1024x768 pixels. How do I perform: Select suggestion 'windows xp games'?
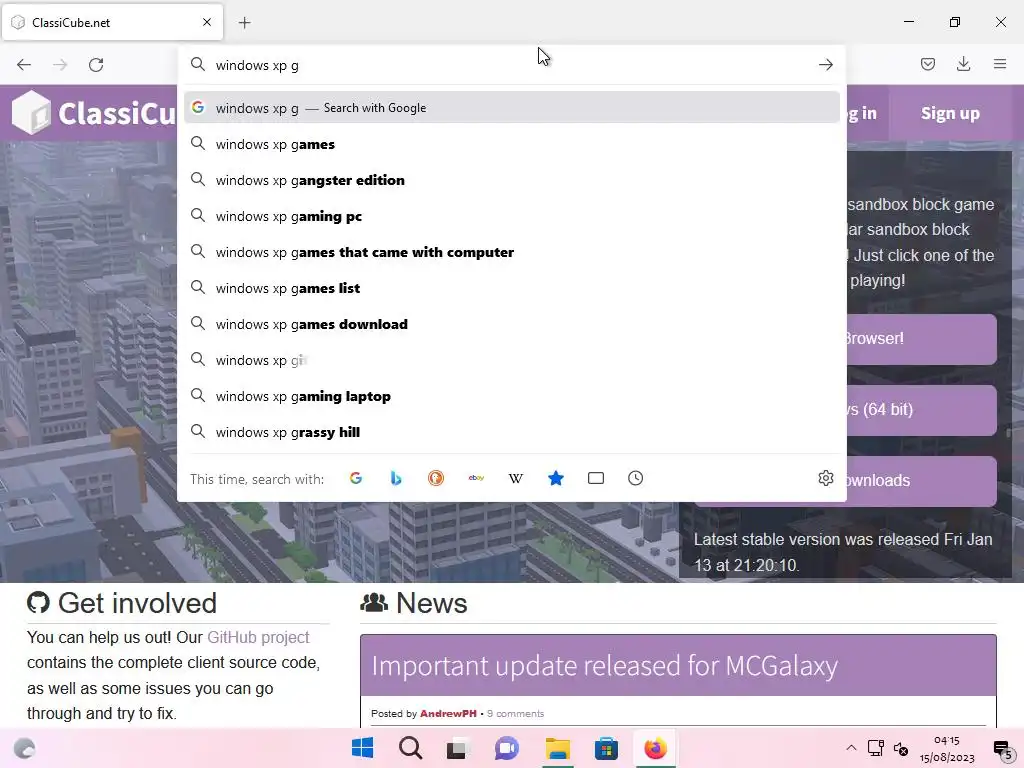pos(512,144)
